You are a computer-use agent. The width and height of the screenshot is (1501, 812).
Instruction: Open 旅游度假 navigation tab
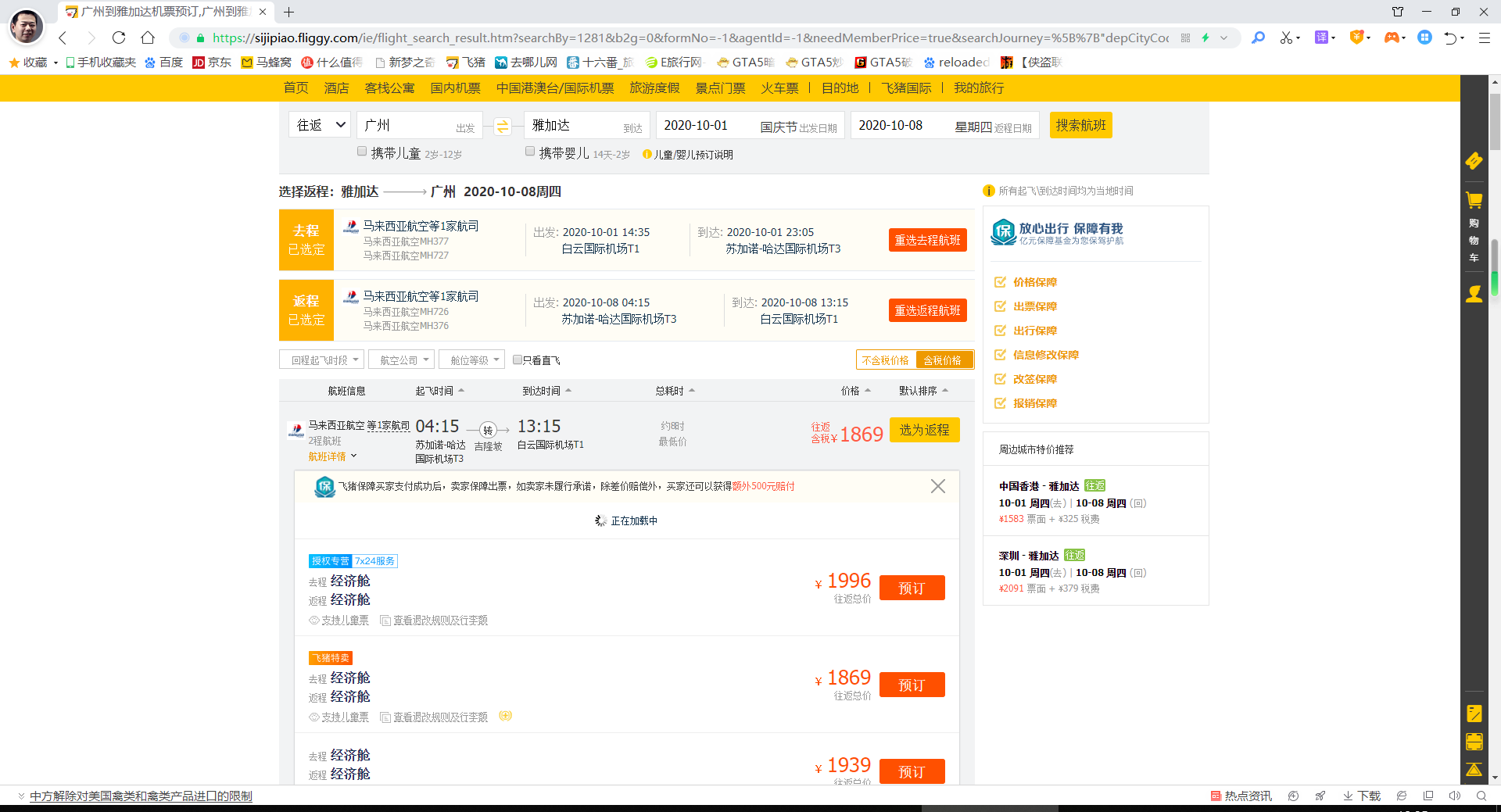pyautogui.click(x=654, y=88)
